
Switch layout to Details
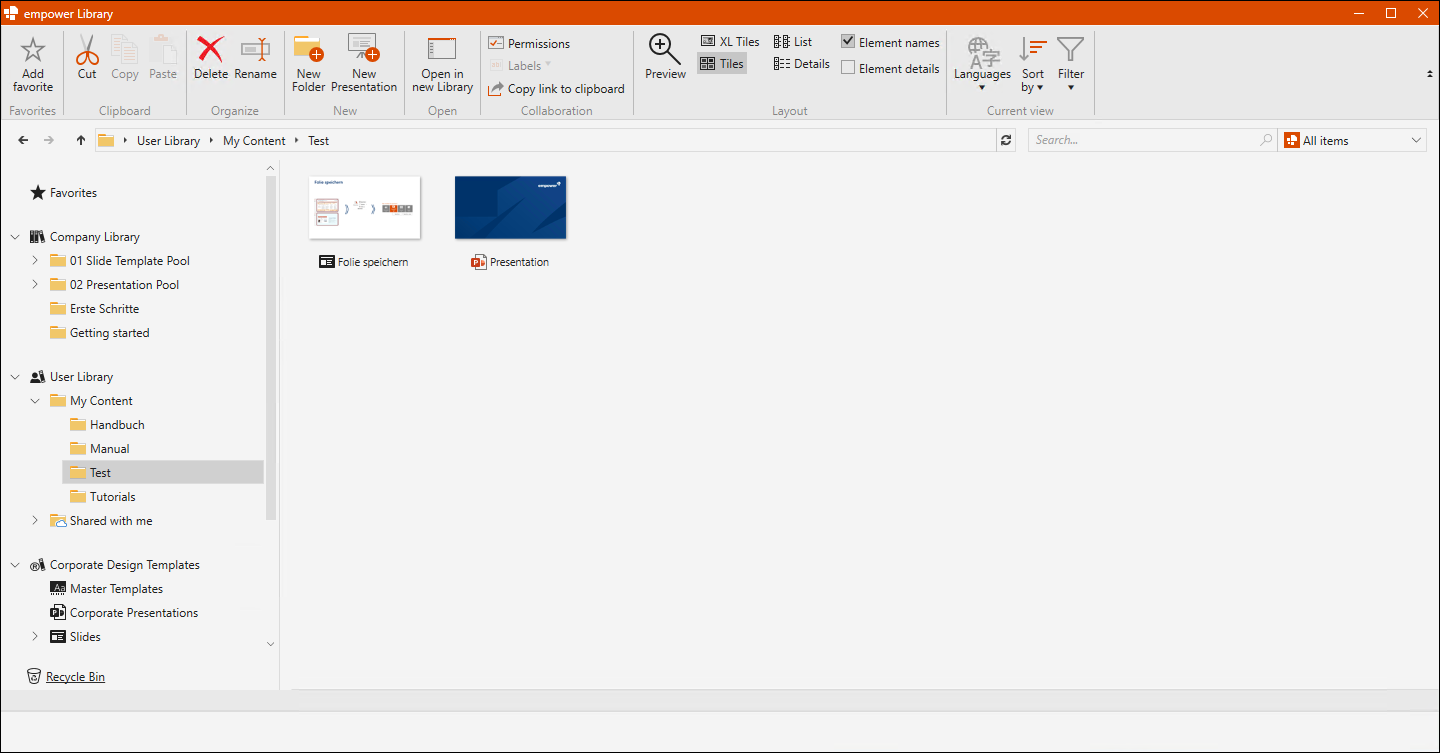802,64
